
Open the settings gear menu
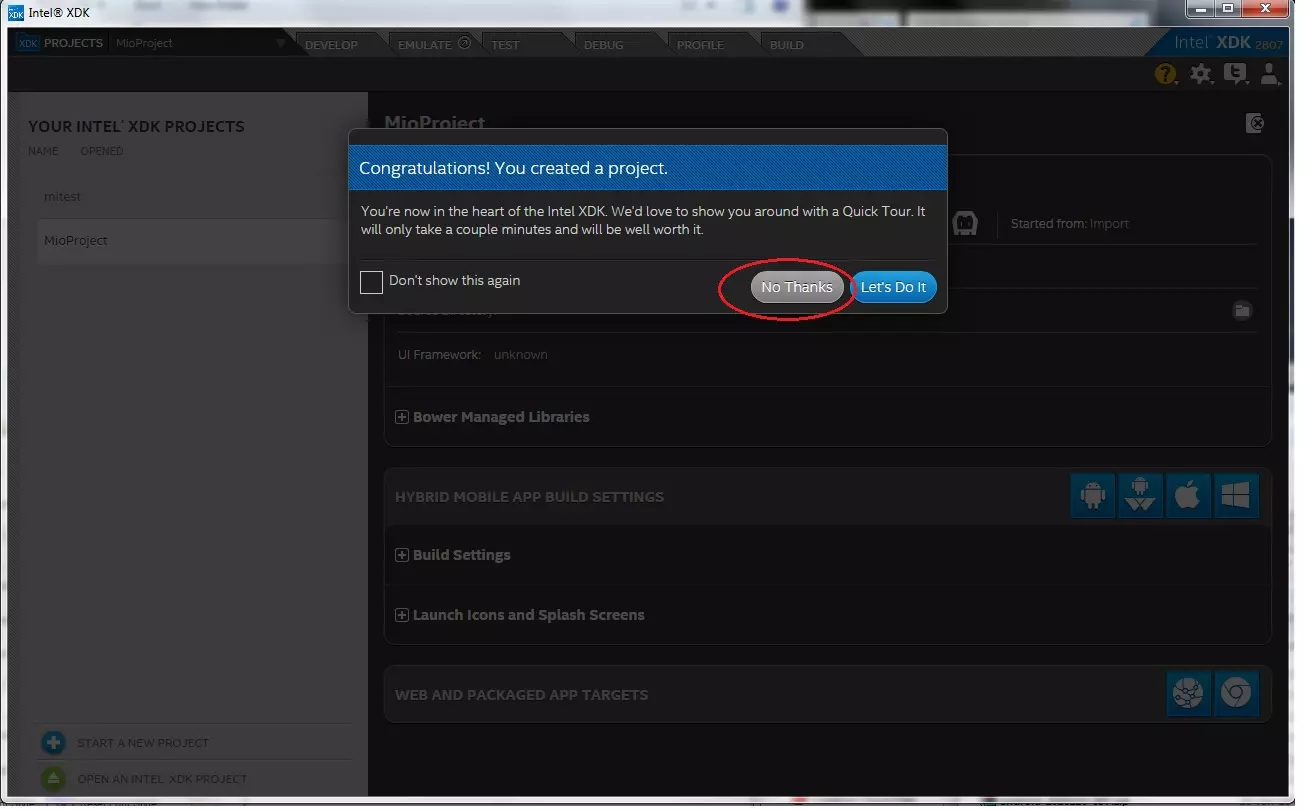point(1201,73)
